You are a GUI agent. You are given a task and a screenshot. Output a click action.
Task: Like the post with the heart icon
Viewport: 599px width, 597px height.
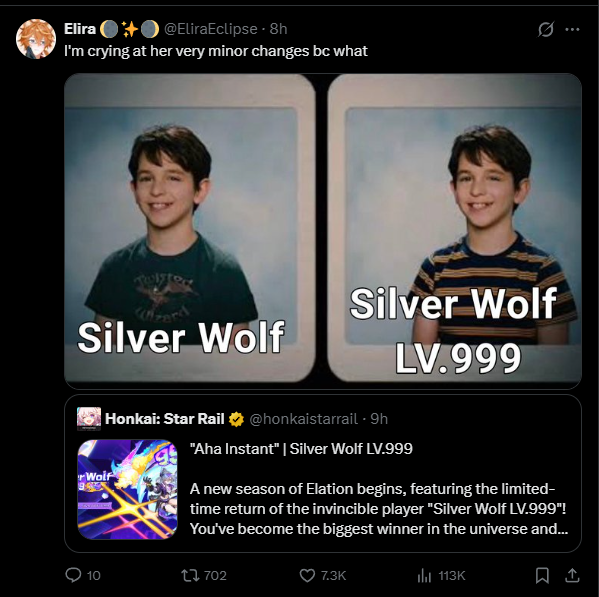pyautogui.click(x=307, y=575)
